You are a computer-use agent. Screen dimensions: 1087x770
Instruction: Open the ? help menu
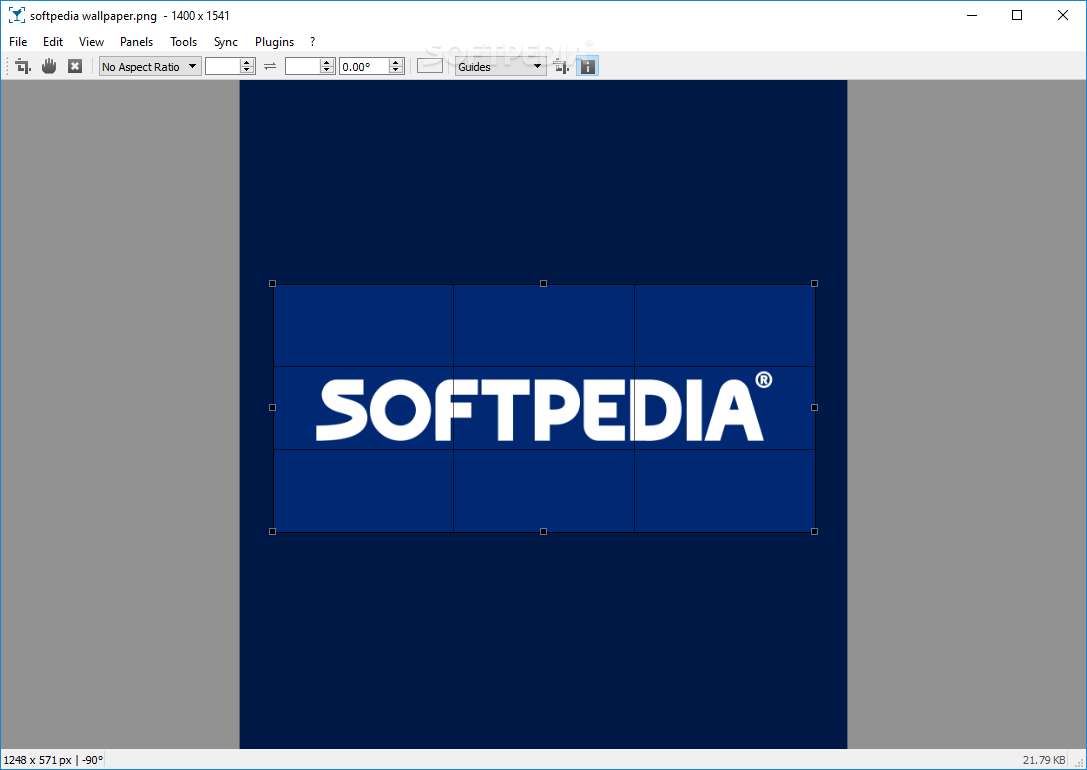313,42
